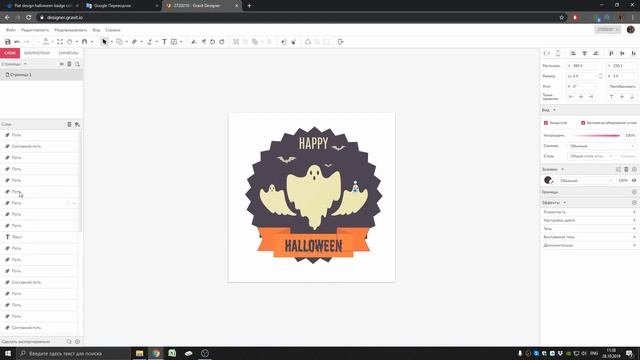
Task: Expand the Inner shadow effect row
Action: tap(589, 237)
